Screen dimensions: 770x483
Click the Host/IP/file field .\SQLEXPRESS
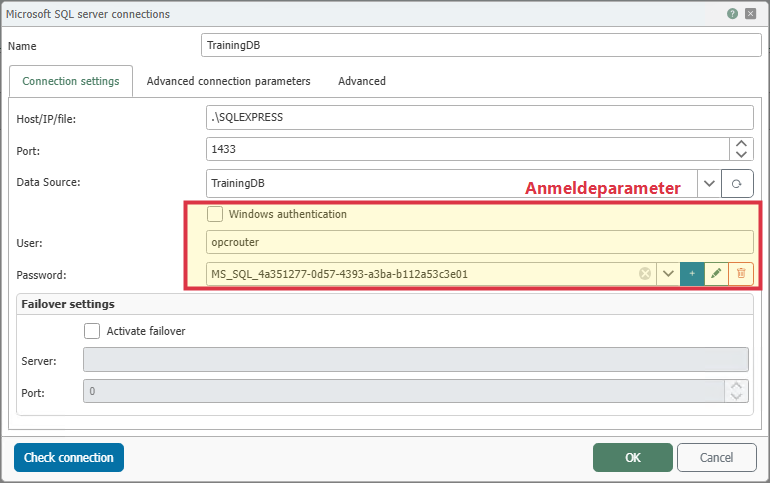point(480,117)
